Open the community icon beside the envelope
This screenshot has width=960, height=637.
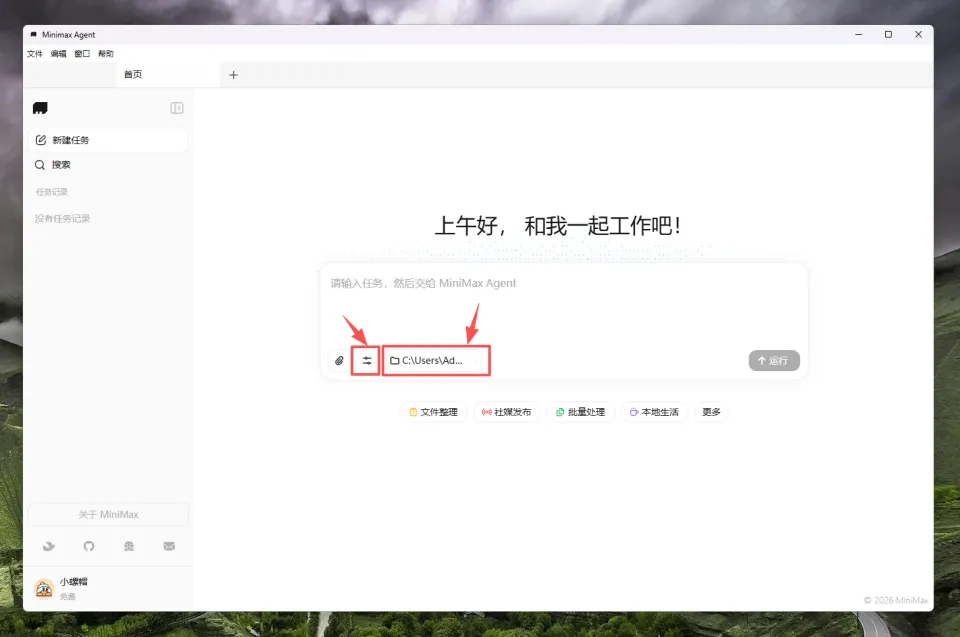[x=129, y=546]
